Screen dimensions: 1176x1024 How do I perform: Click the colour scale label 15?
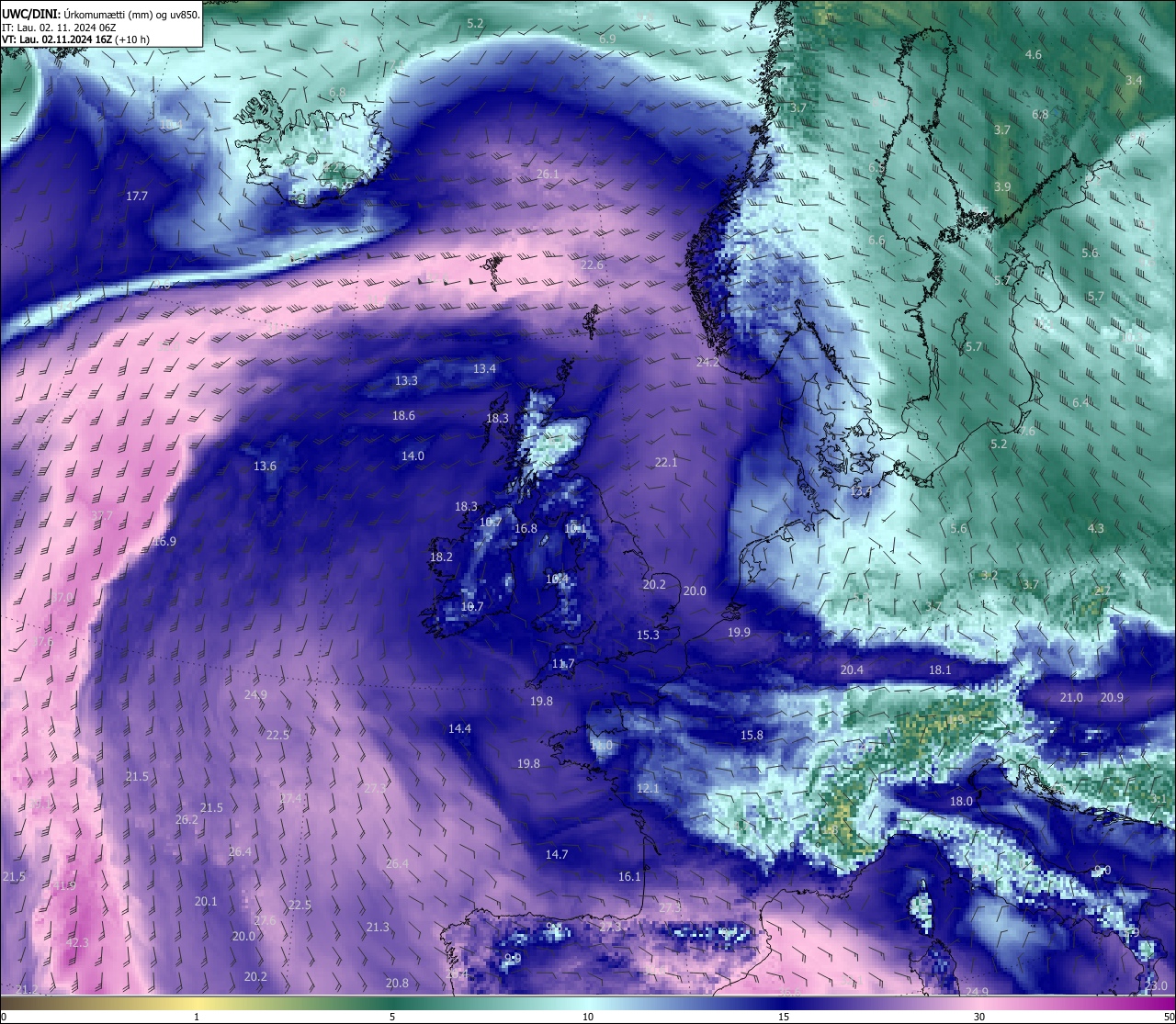coord(784,1017)
